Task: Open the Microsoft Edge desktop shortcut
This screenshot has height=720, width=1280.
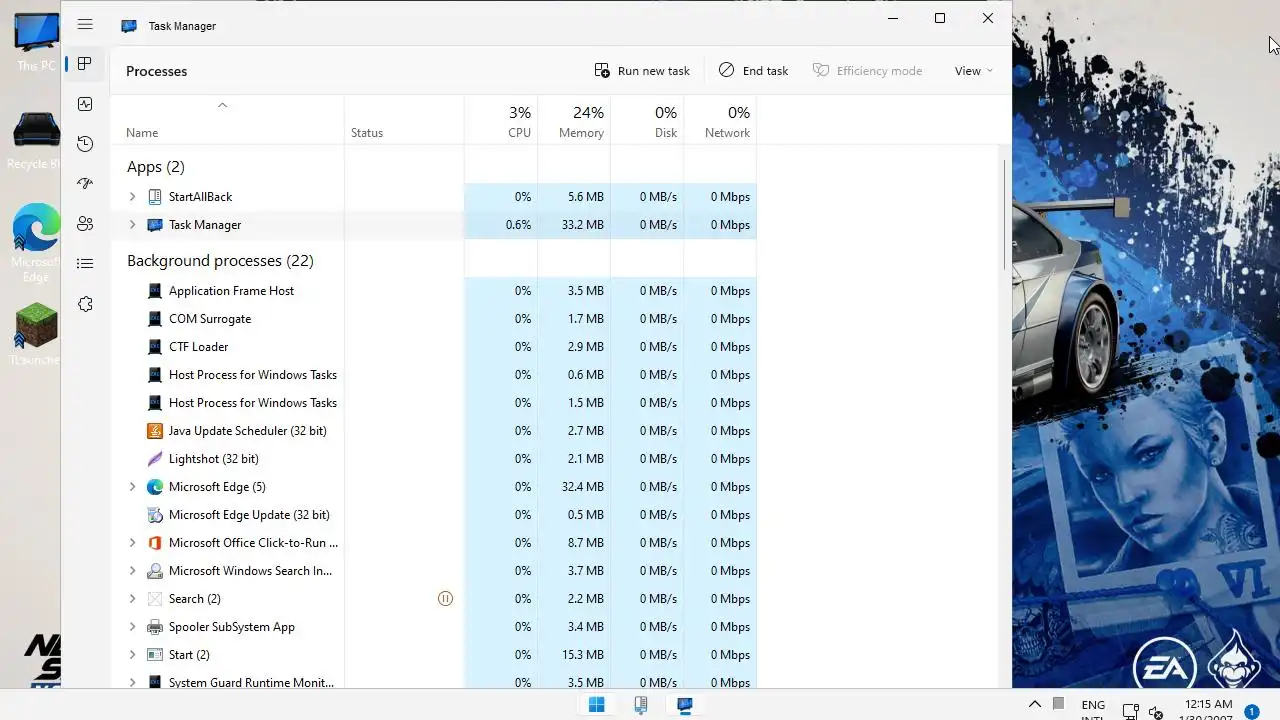Action: point(36,242)
